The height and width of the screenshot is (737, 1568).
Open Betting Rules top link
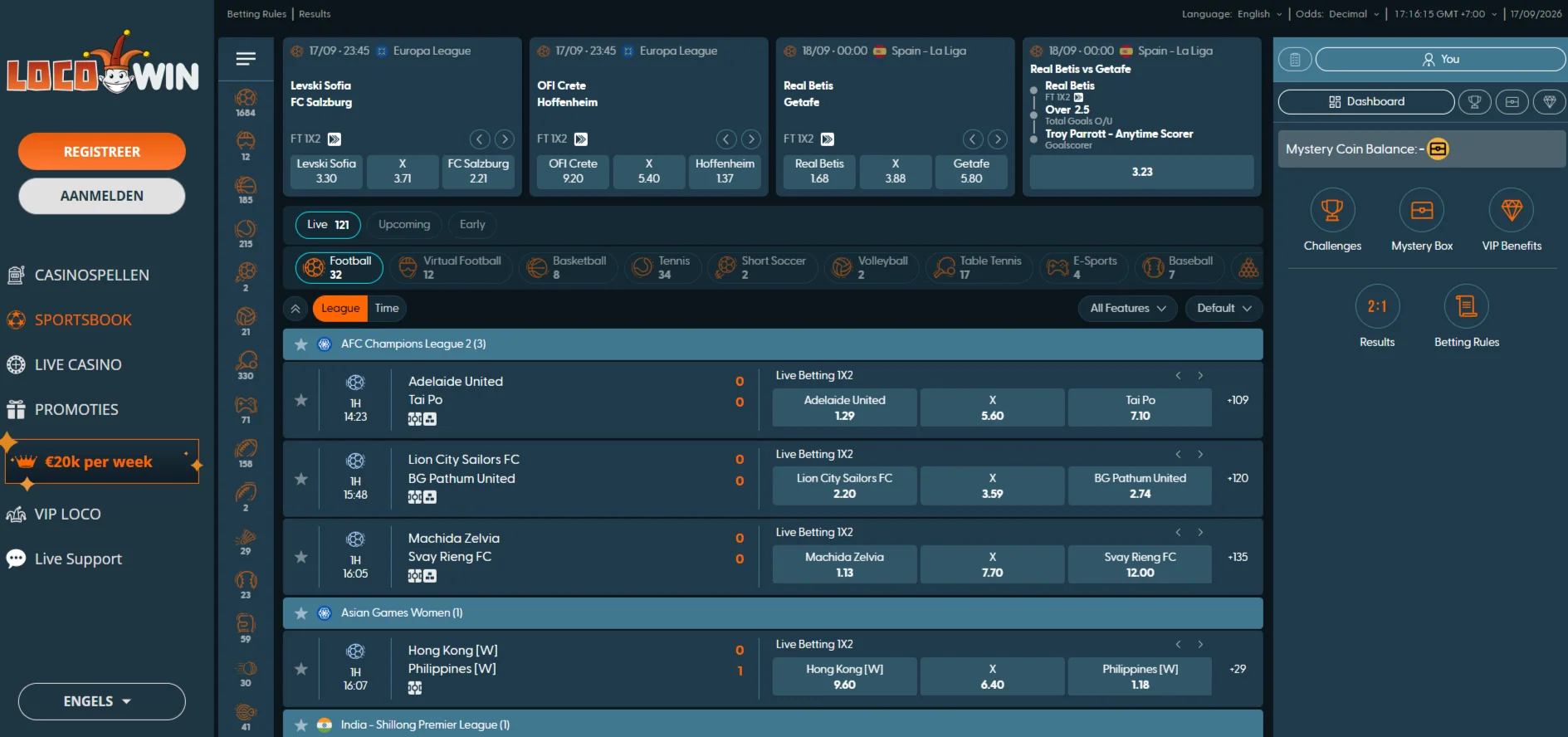256,14
